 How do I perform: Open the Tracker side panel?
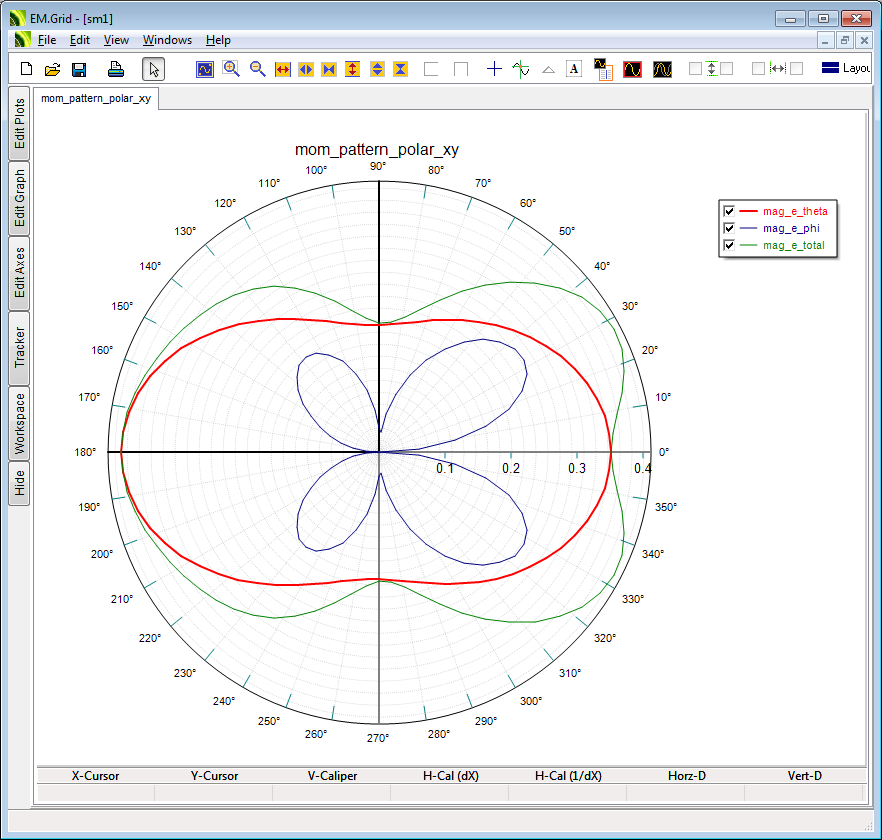(x=19, y=347)
